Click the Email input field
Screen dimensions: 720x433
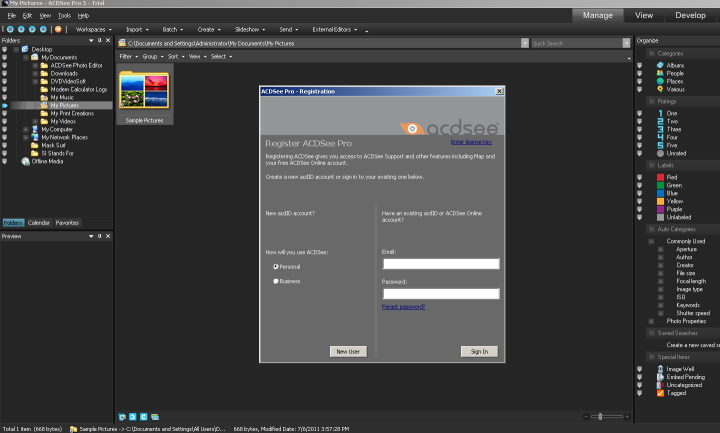pos(440,264)
